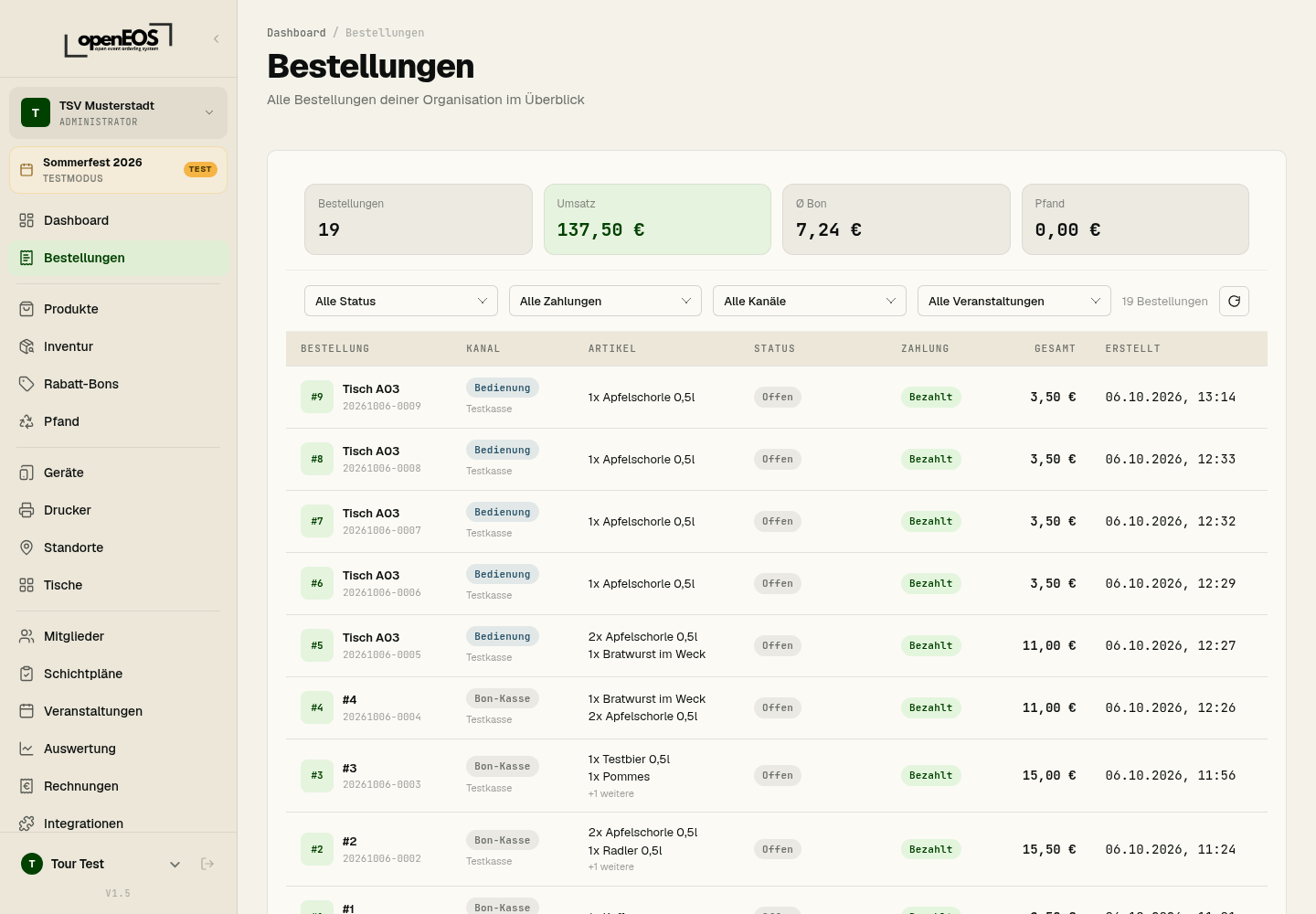Click '+1 weitere' under order #3 articles
The height and width of the screenshot is (914, 1316).
click(611, 793)
